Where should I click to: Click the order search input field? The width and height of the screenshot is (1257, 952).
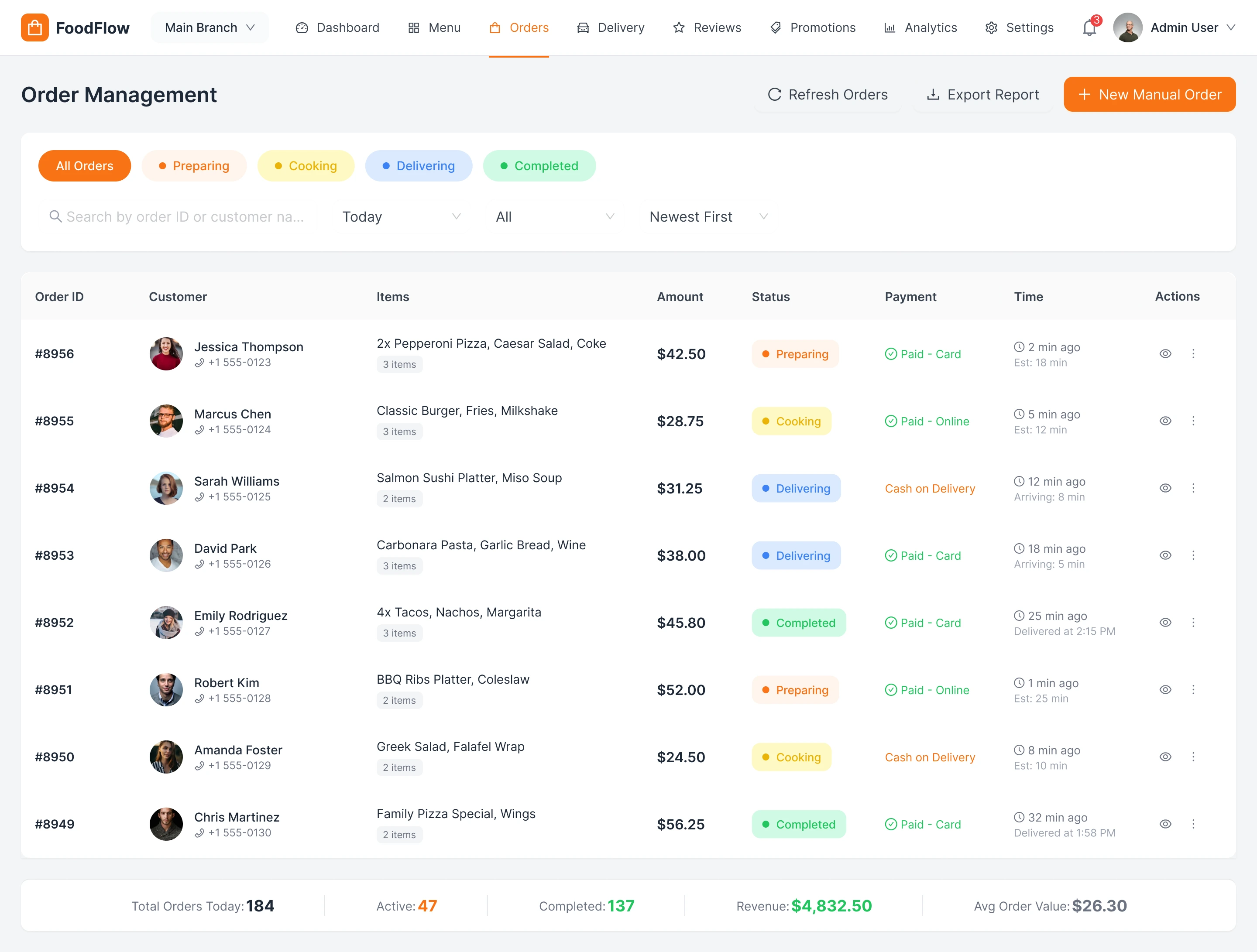tap(185, 216)
